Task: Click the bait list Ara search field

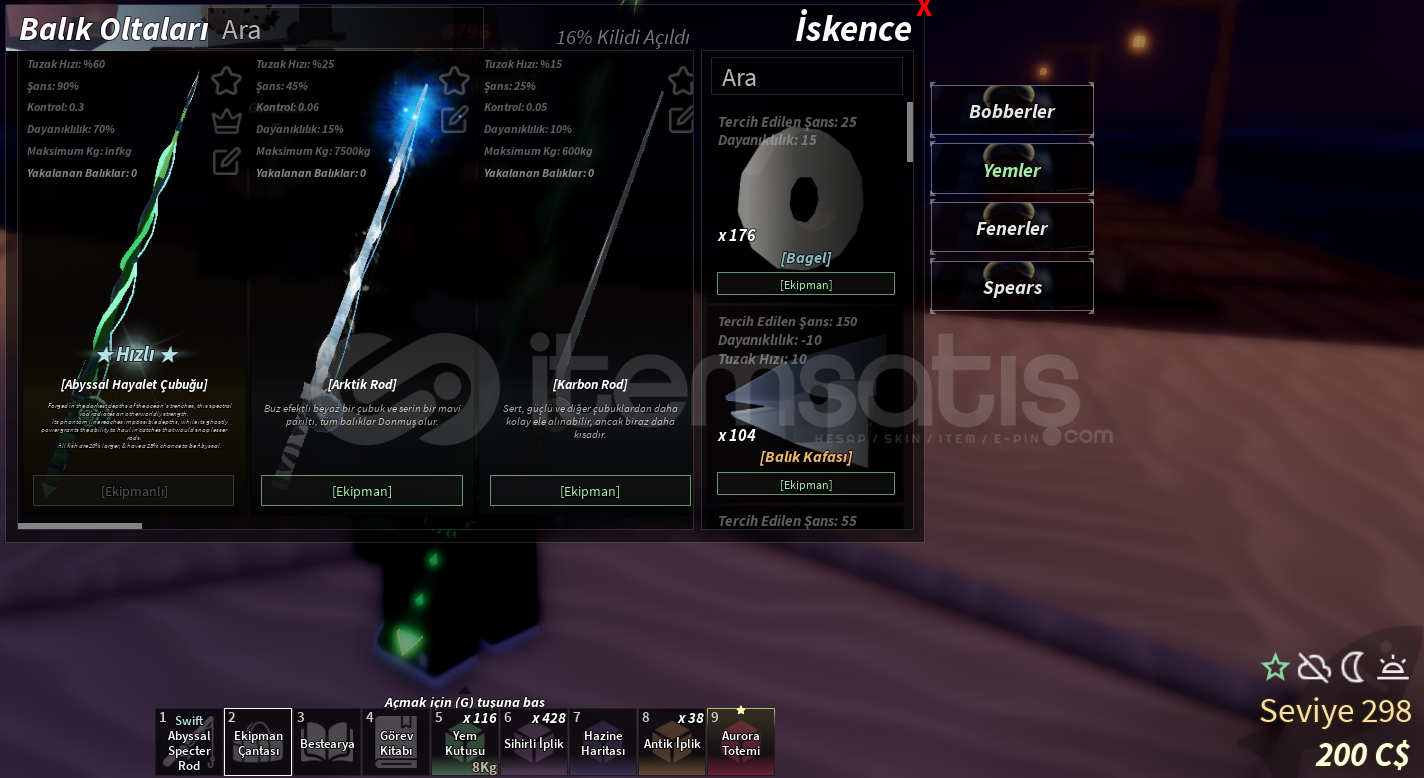Action: pyautogui.click(x=806, y=77)
